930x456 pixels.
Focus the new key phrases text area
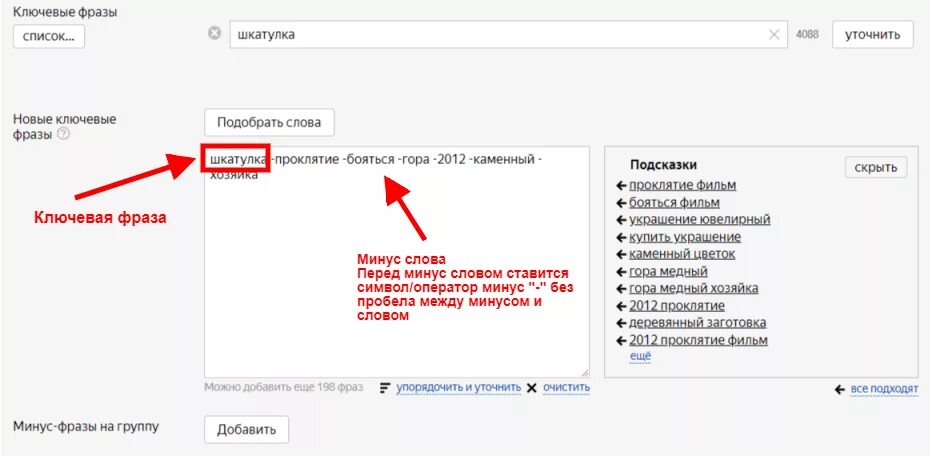click(397, 262)
